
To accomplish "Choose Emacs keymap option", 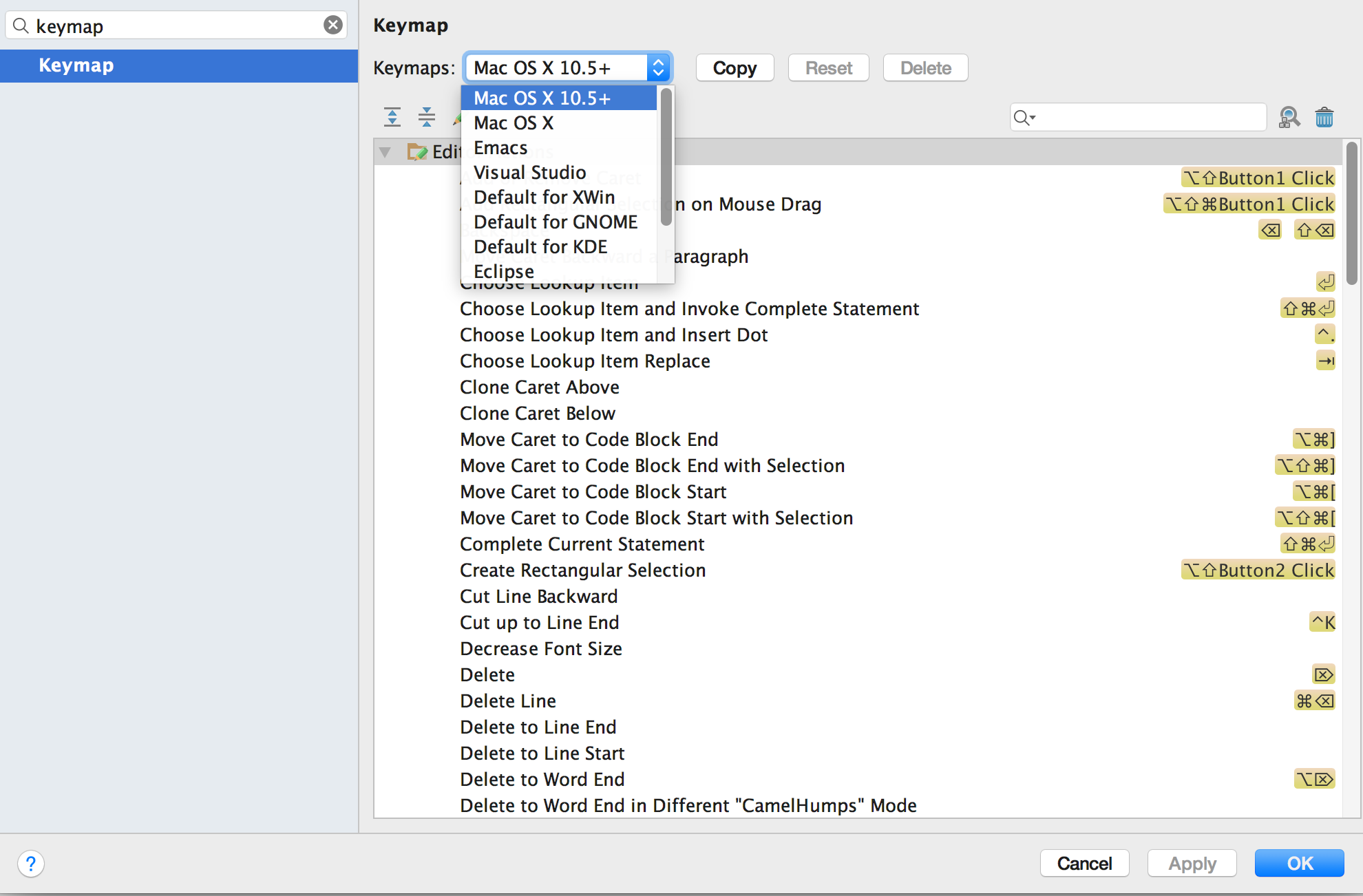I will click(500, 148).
